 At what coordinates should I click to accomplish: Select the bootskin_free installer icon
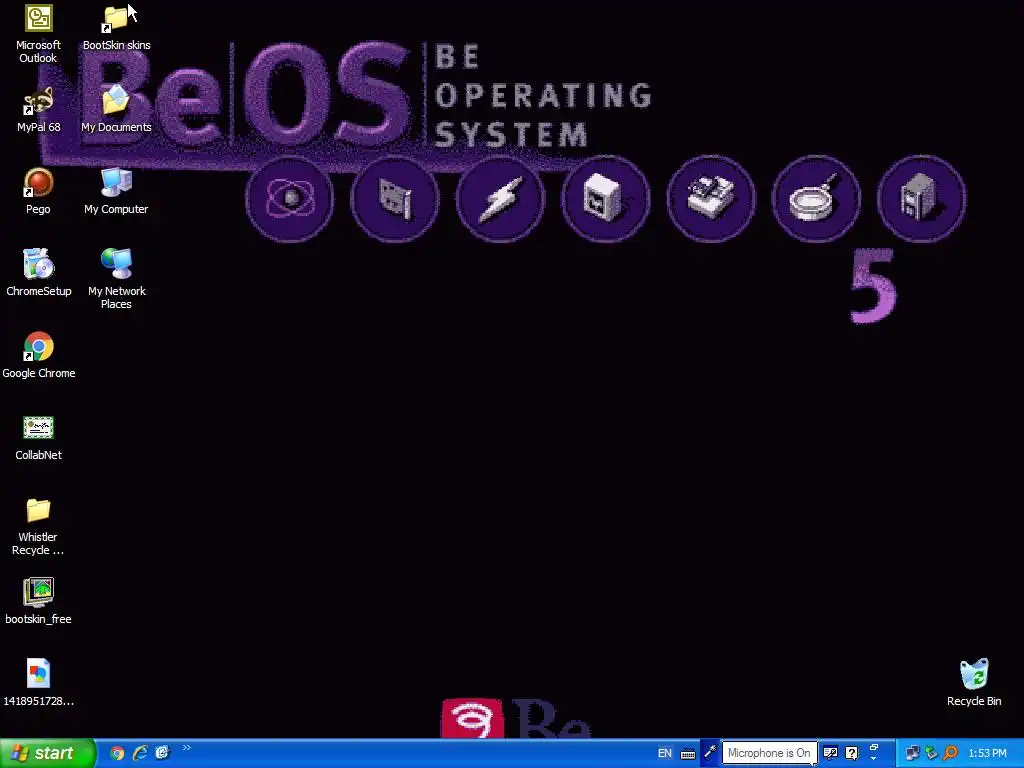(x=39, y=602)
